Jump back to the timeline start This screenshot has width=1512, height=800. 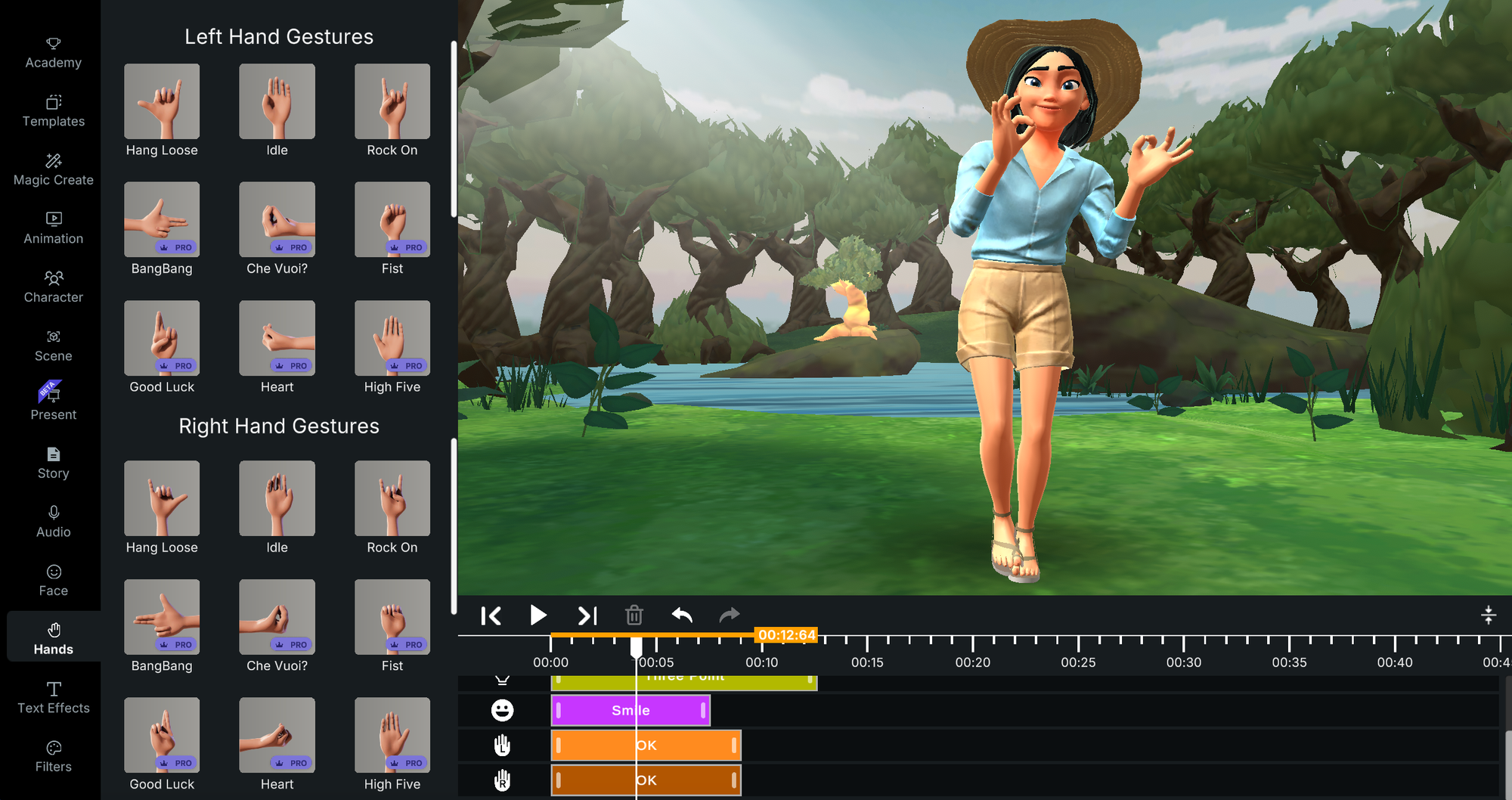491,615
